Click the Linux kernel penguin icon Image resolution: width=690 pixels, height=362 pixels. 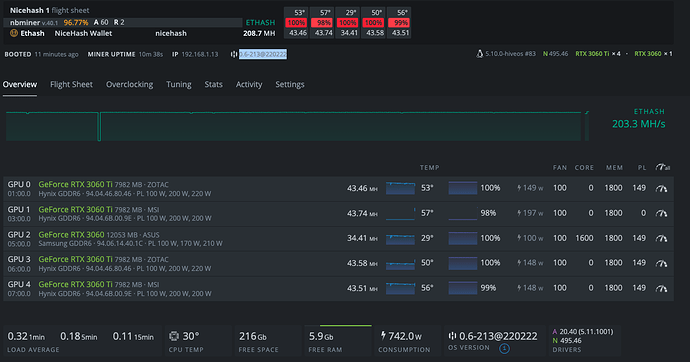point(479,54)
